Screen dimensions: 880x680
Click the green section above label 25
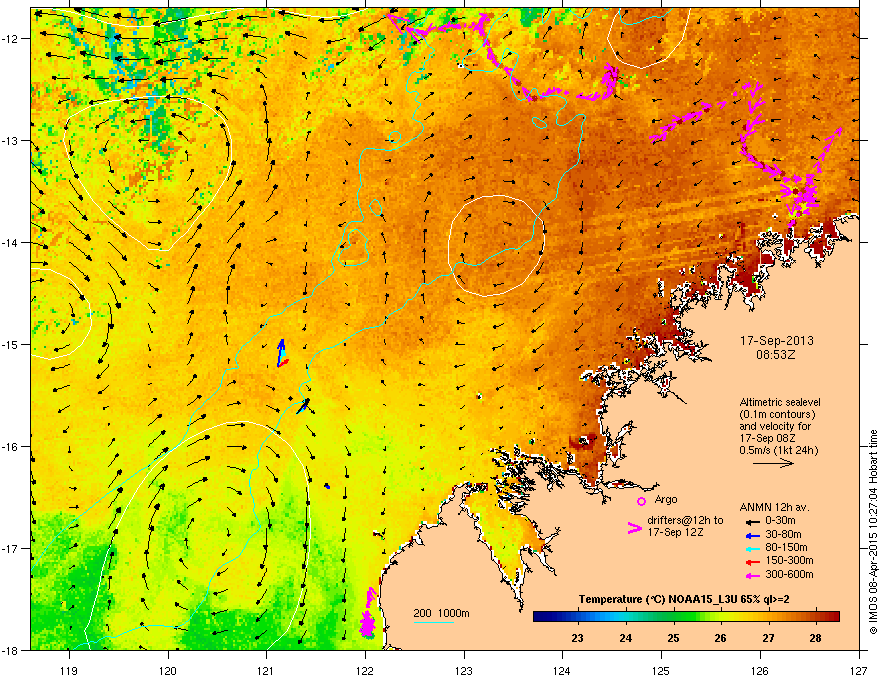point(673,616)
